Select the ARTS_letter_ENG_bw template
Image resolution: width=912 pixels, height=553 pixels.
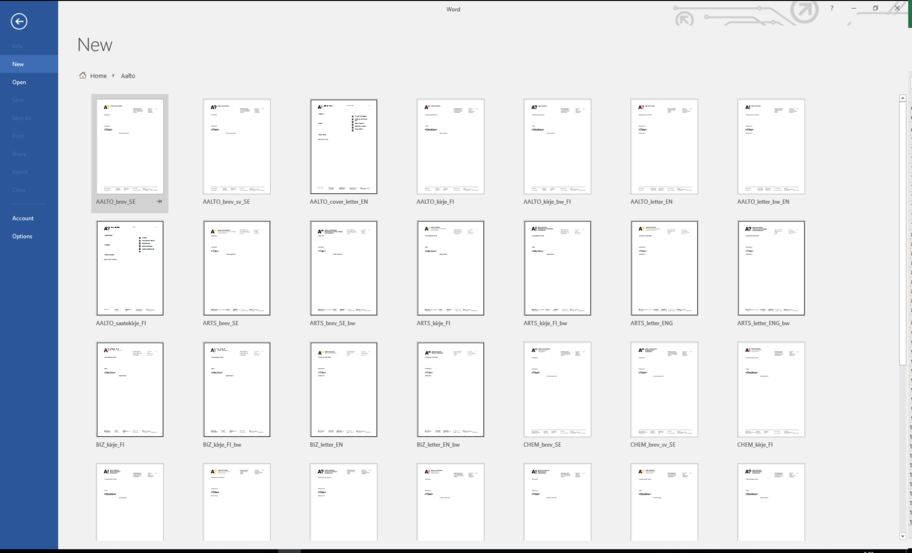[x=771, y=268]
